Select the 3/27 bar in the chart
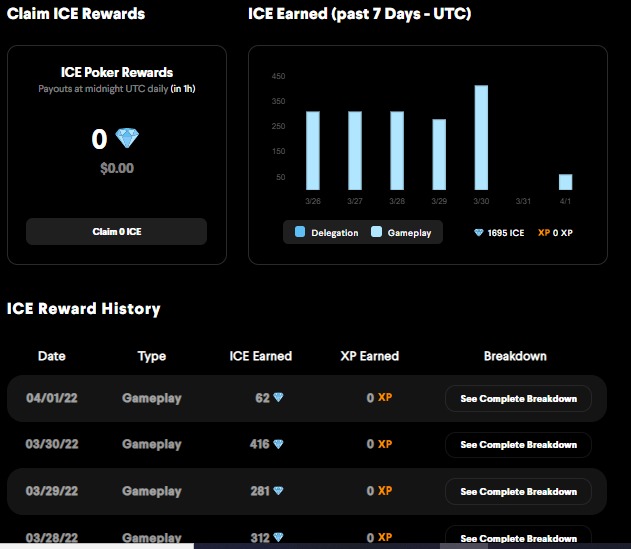The width and height of the screenshot is (631, 549). coord(355,151)
